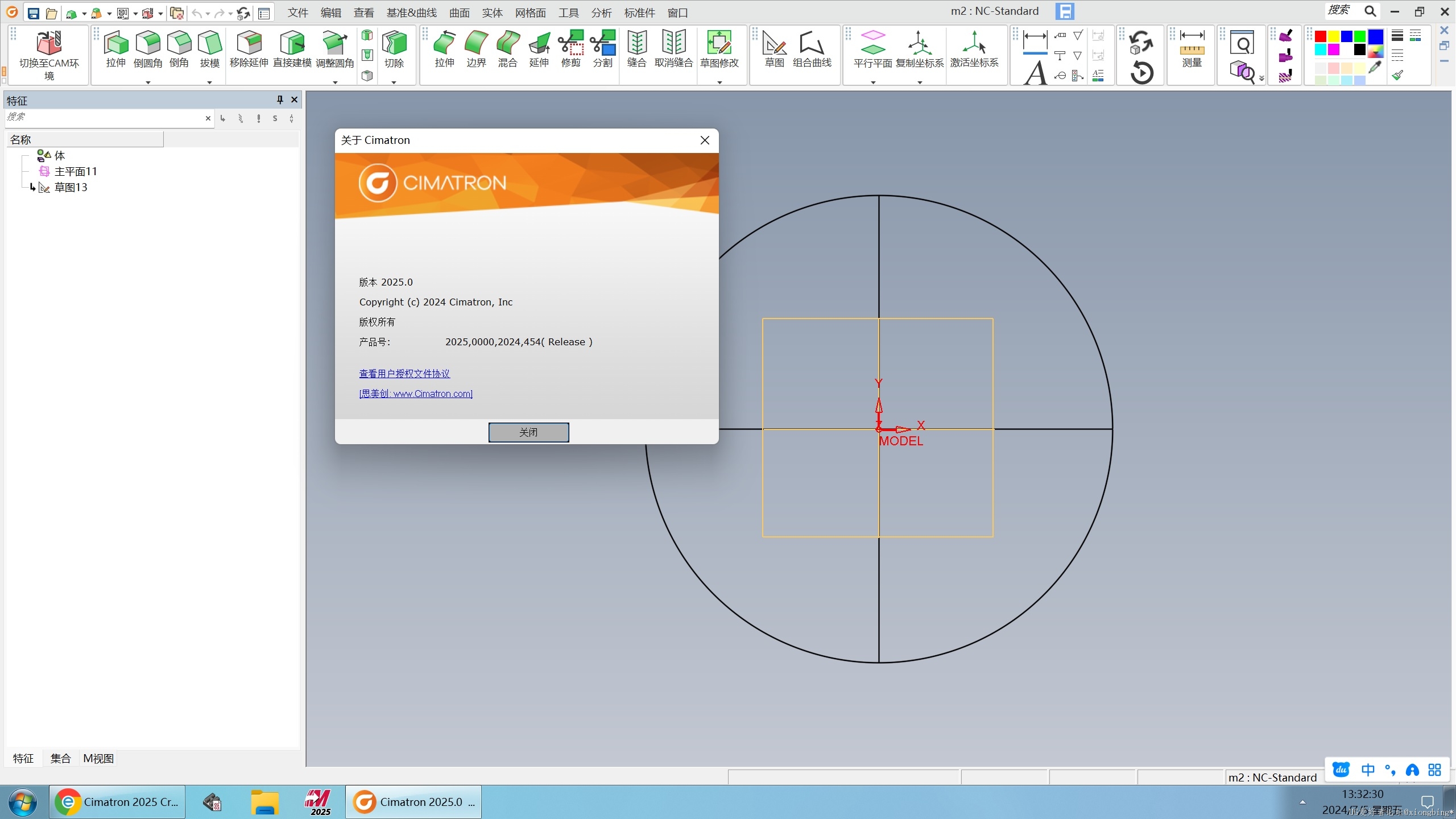The height and width of the screenshot is (819, 1456).
Task: Switch to the M视图 tab
Action: pyautogui.click(x=98, y=758)
